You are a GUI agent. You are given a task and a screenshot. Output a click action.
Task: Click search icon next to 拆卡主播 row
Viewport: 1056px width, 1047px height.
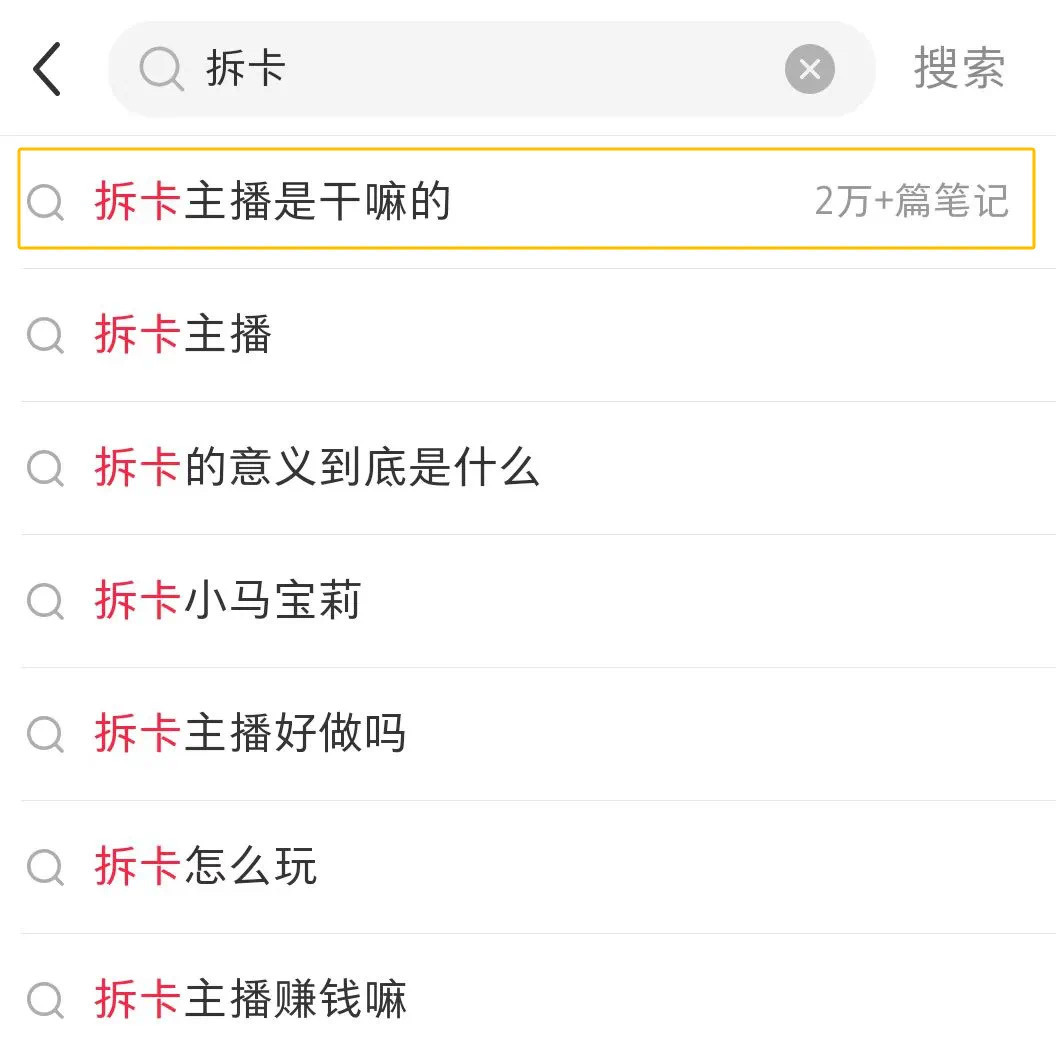coord(45,336)
